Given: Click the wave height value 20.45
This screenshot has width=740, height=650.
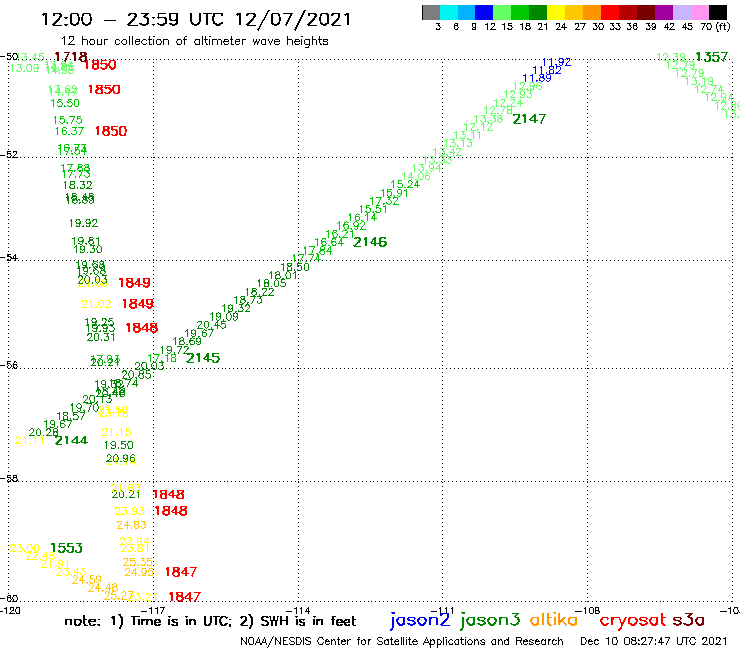Looking at the screenshot, I should [x=211, y=325].
